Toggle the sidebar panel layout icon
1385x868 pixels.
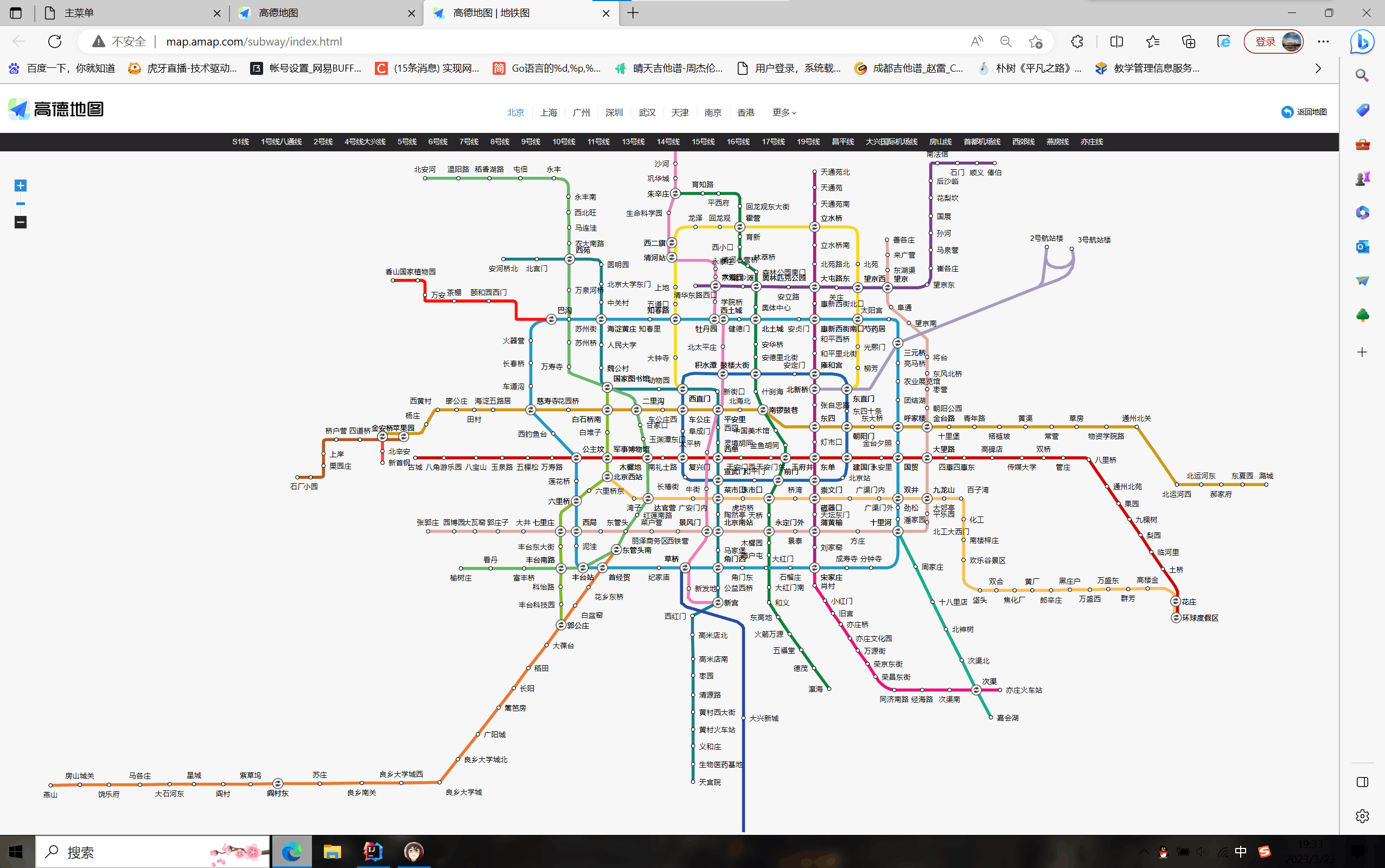pyautogui.click(x=1362, y=782)
